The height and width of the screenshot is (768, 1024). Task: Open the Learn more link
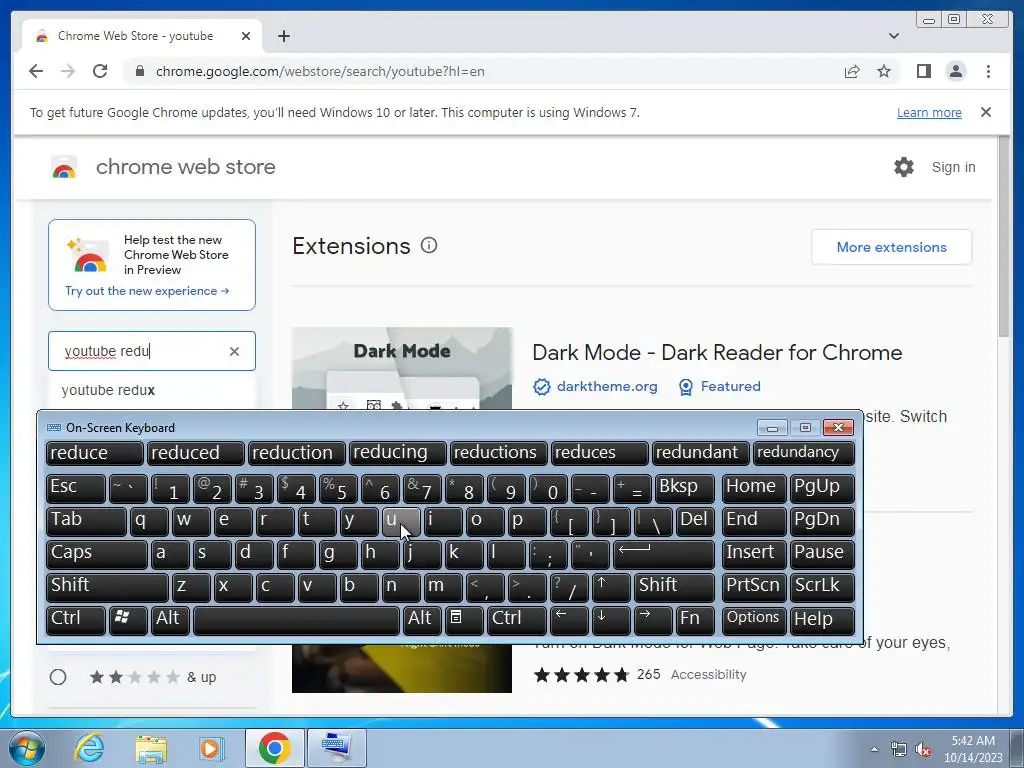coord(929,112)
